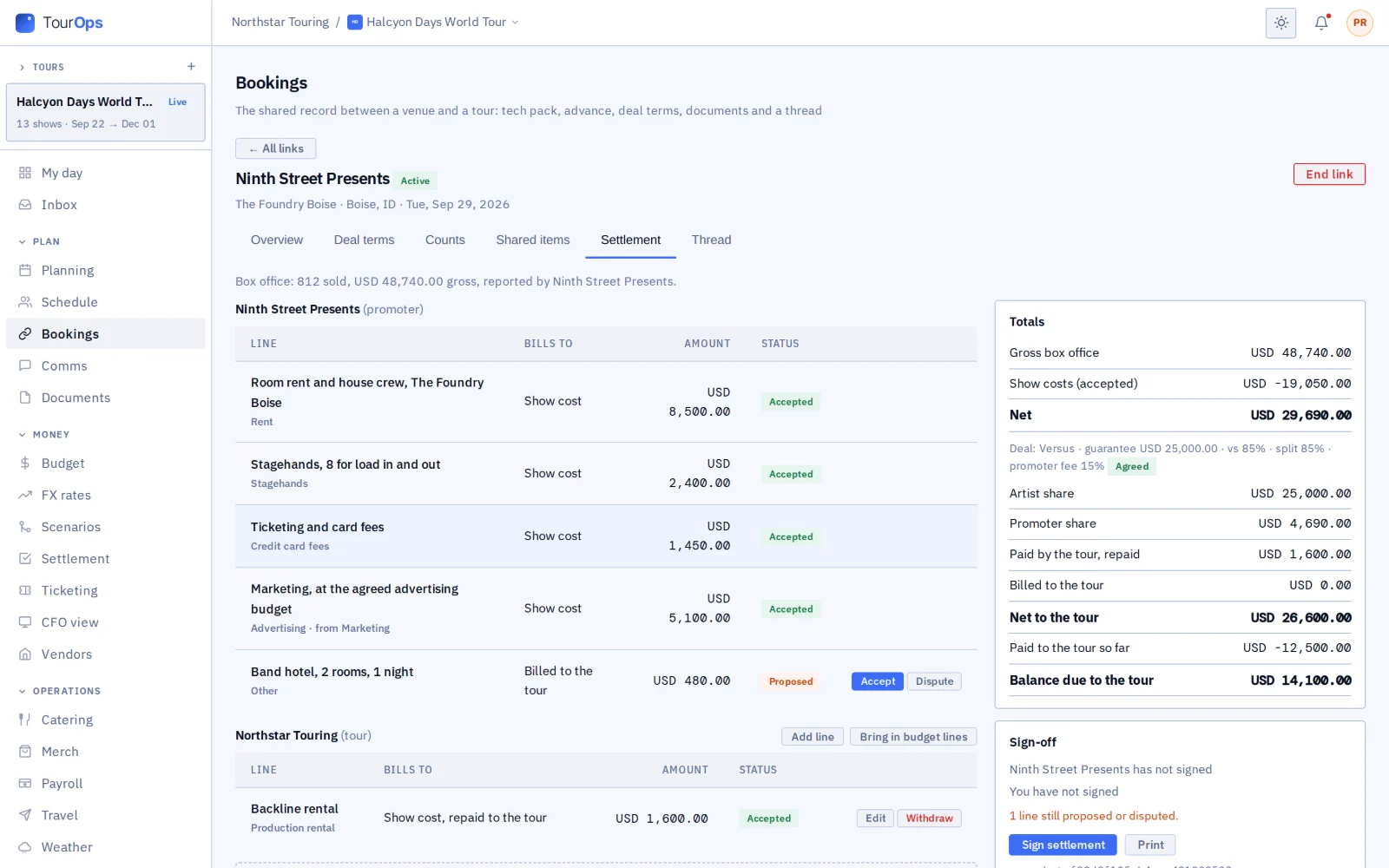This screenshot has width=1389, height=868.
Task: Open notifications bell icon
Action: (1321, 23)
